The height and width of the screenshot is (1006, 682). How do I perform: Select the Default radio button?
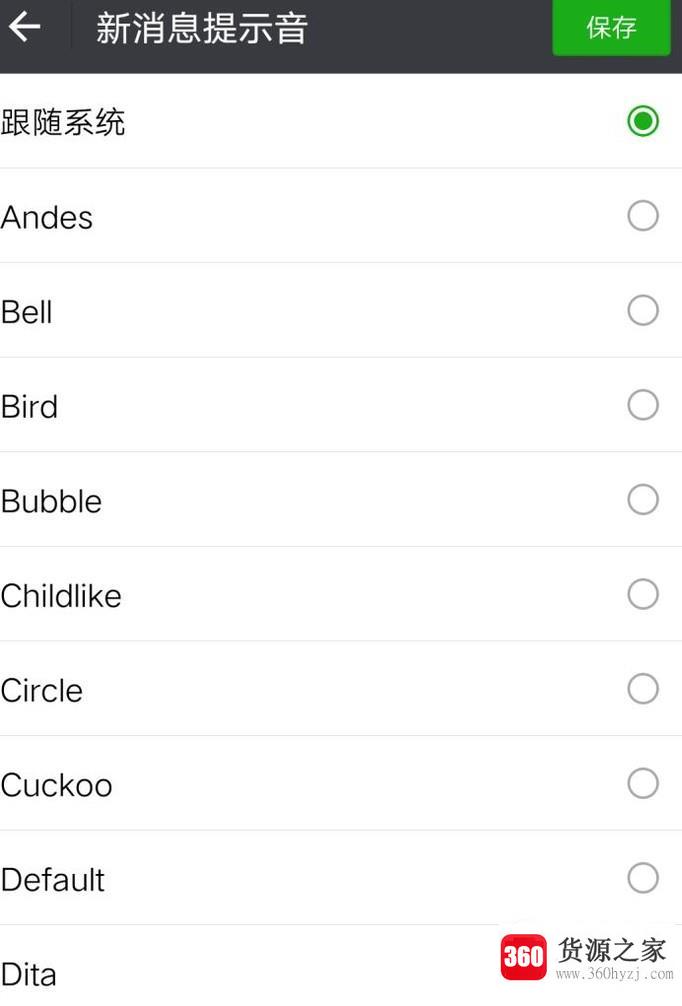click(643, 878)
